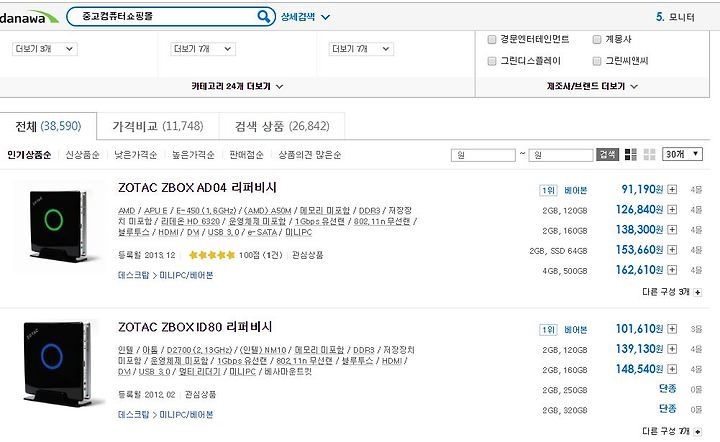The image size is (720, 442).
Task: Expand 다른 구성 3개 for ZBOX AD04
Action: (x=671, y=292)
